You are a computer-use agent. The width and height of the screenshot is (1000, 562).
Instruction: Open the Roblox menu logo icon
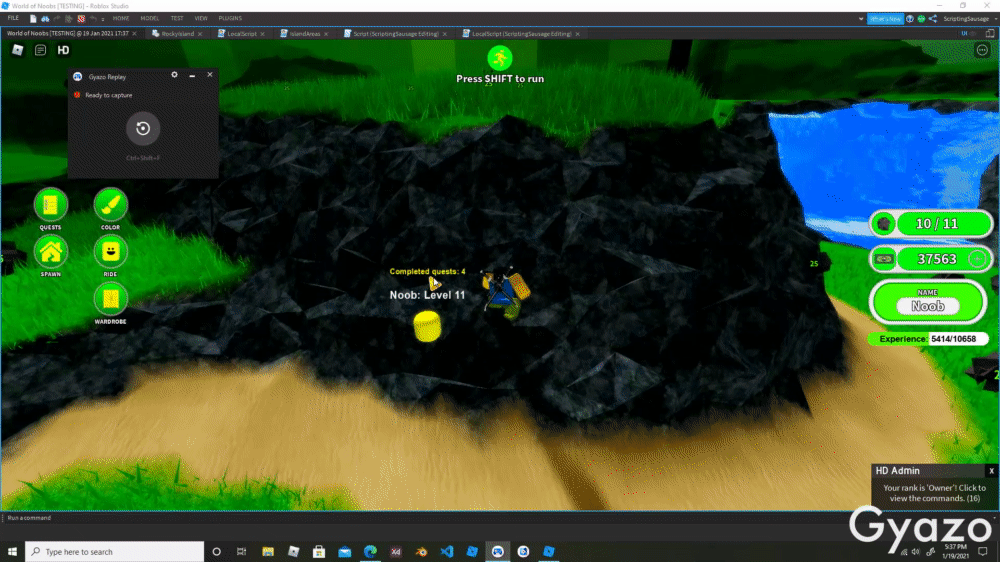[17, 50]
